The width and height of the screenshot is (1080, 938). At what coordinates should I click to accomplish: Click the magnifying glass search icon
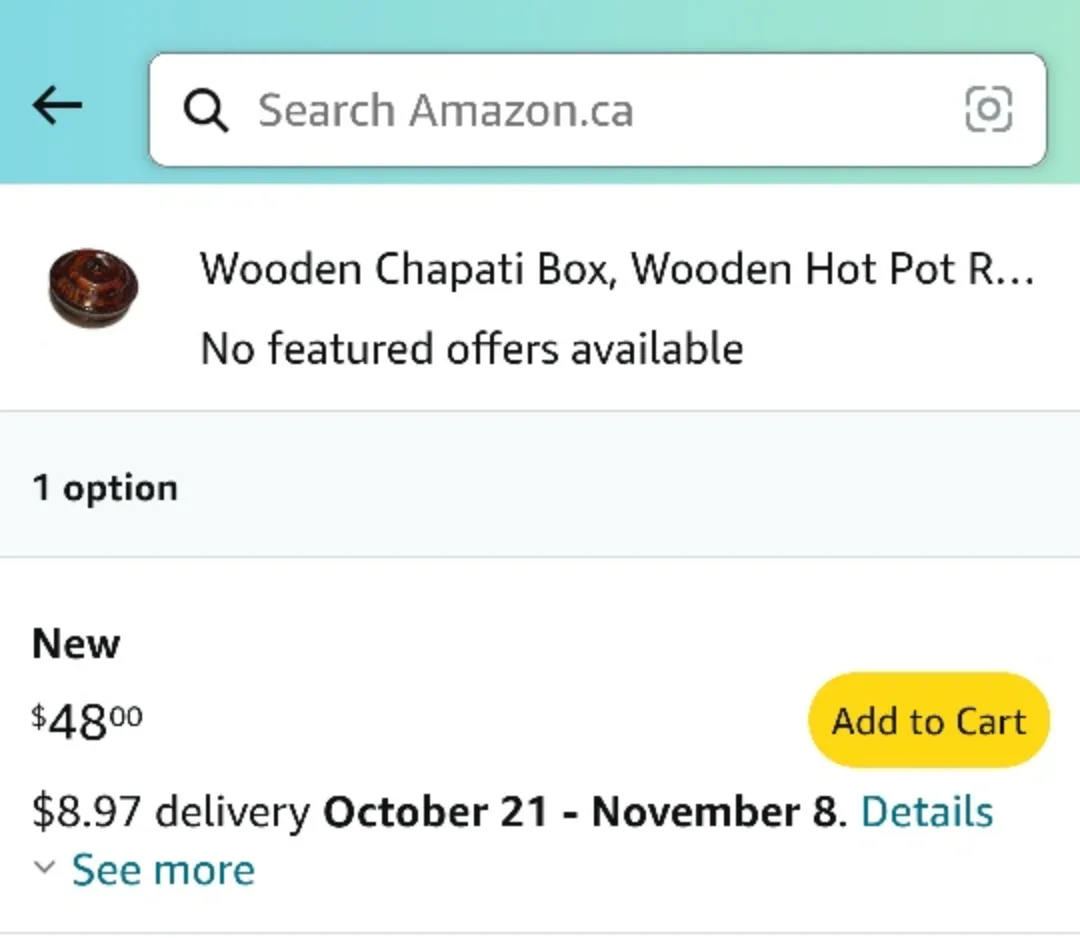206,110
